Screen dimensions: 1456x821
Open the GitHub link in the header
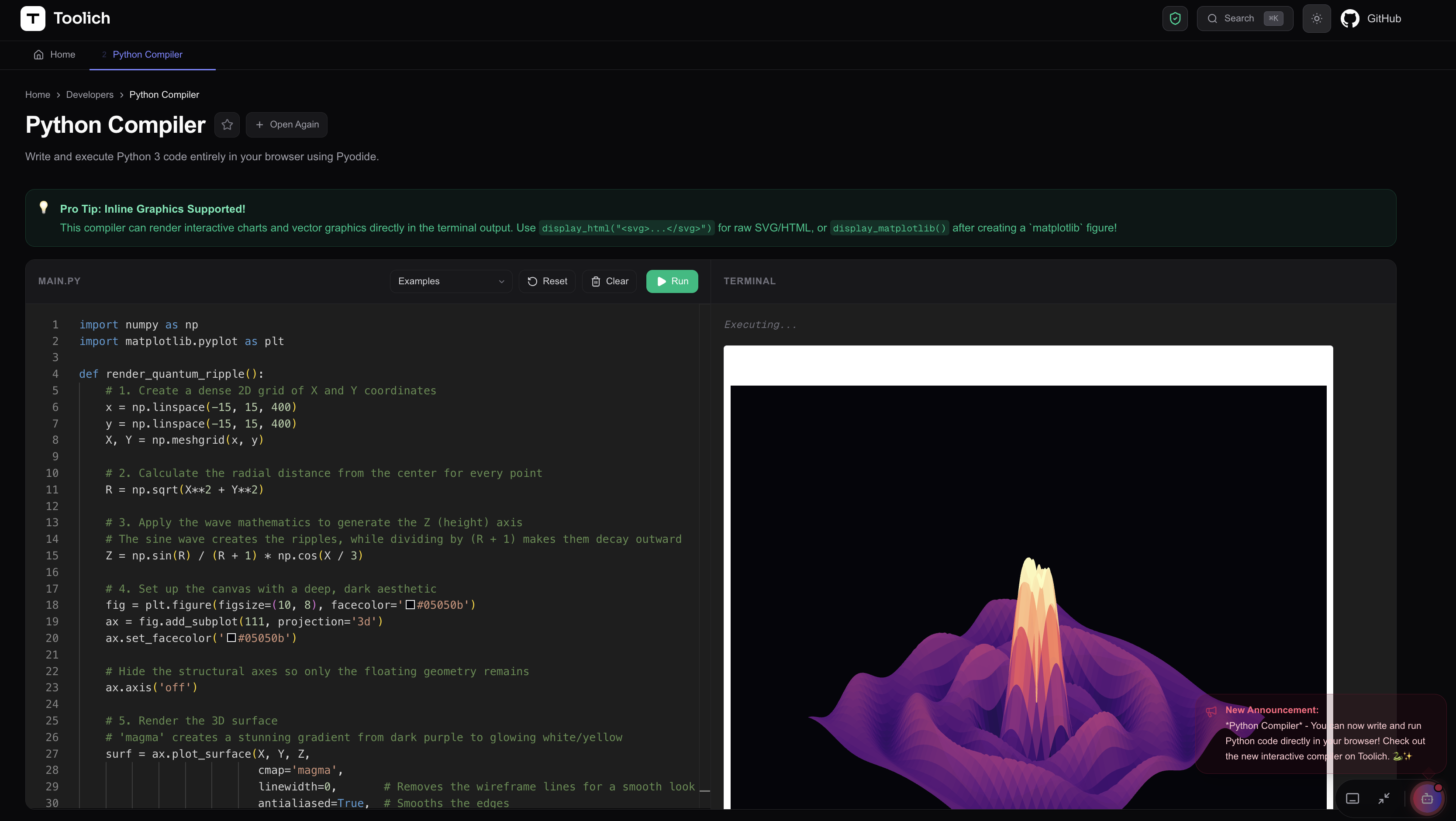point(1371,19)
